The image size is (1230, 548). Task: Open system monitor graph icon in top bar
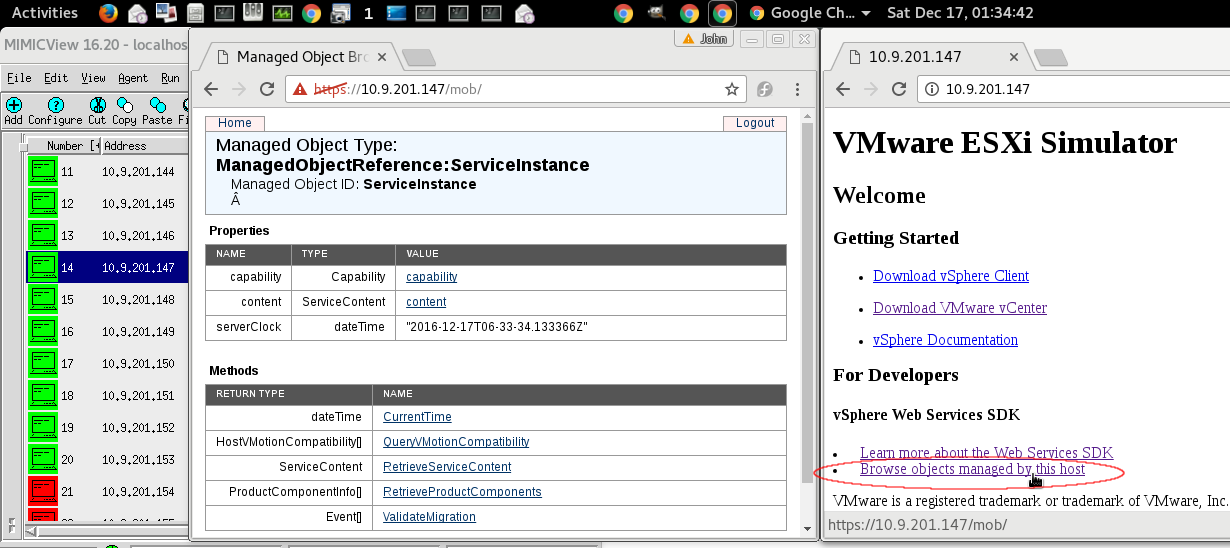pos(282,13)
